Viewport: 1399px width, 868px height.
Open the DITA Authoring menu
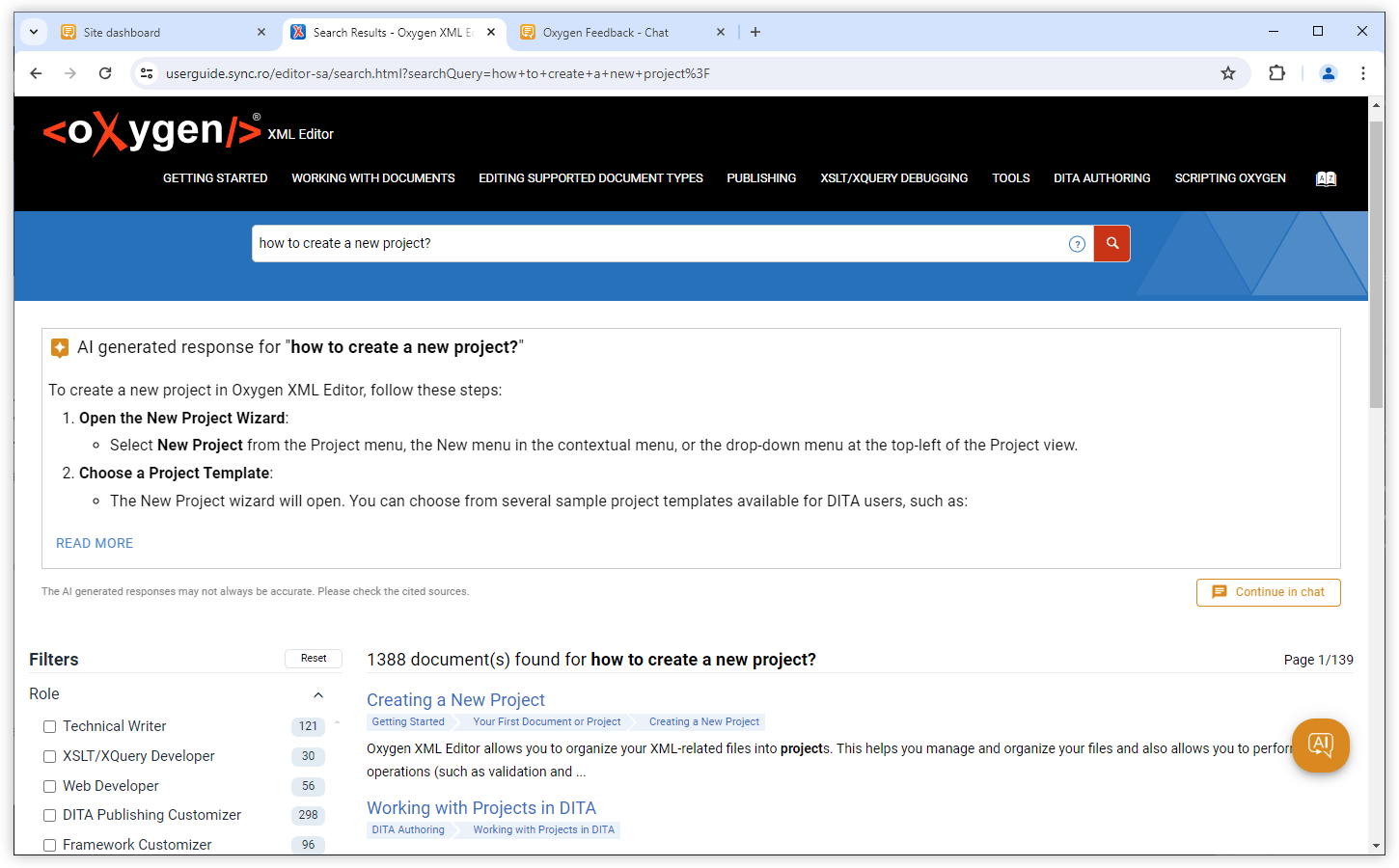click(1102, 178)
